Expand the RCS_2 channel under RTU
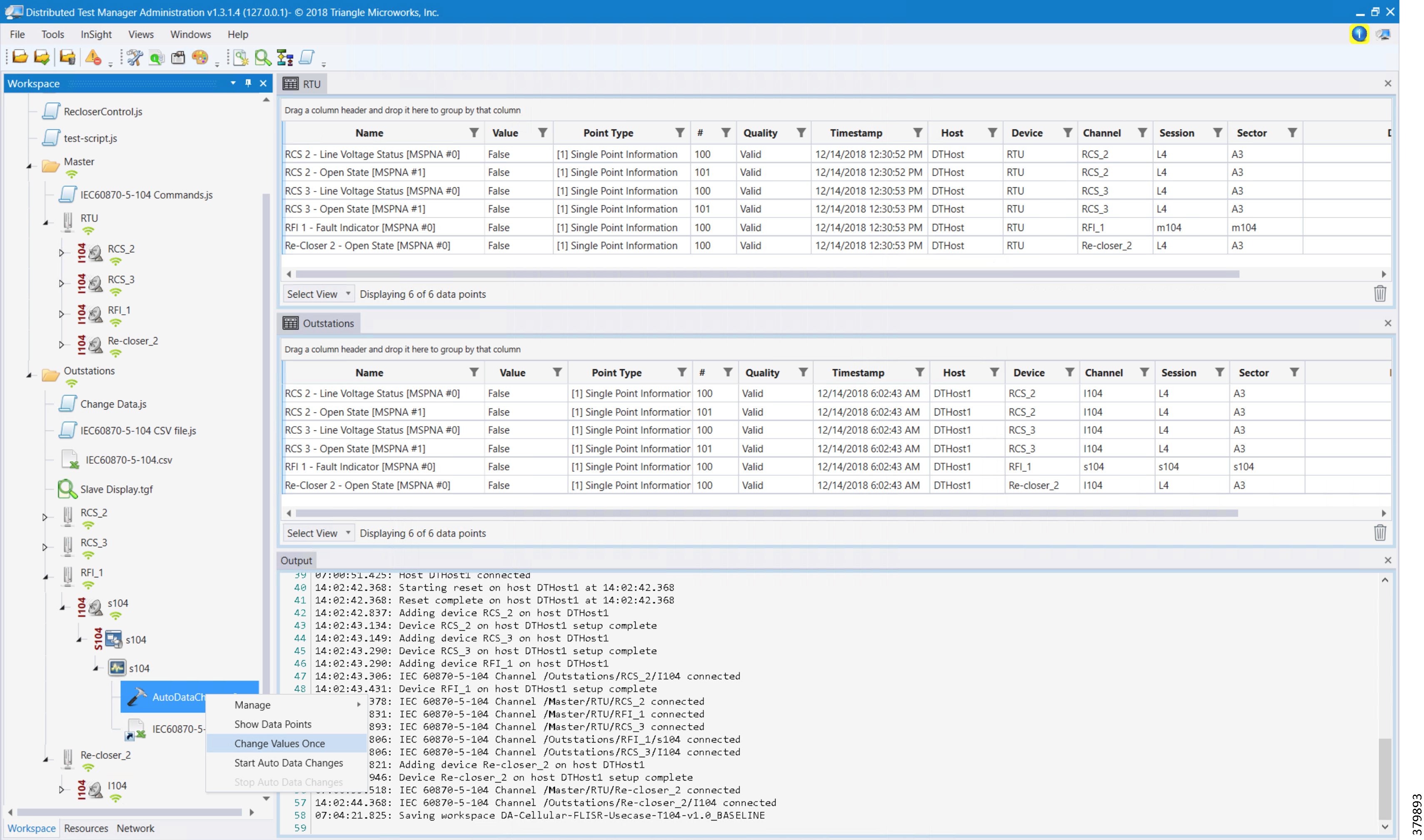Screen dimensions: 1424x840 click(x=61, y=252)
